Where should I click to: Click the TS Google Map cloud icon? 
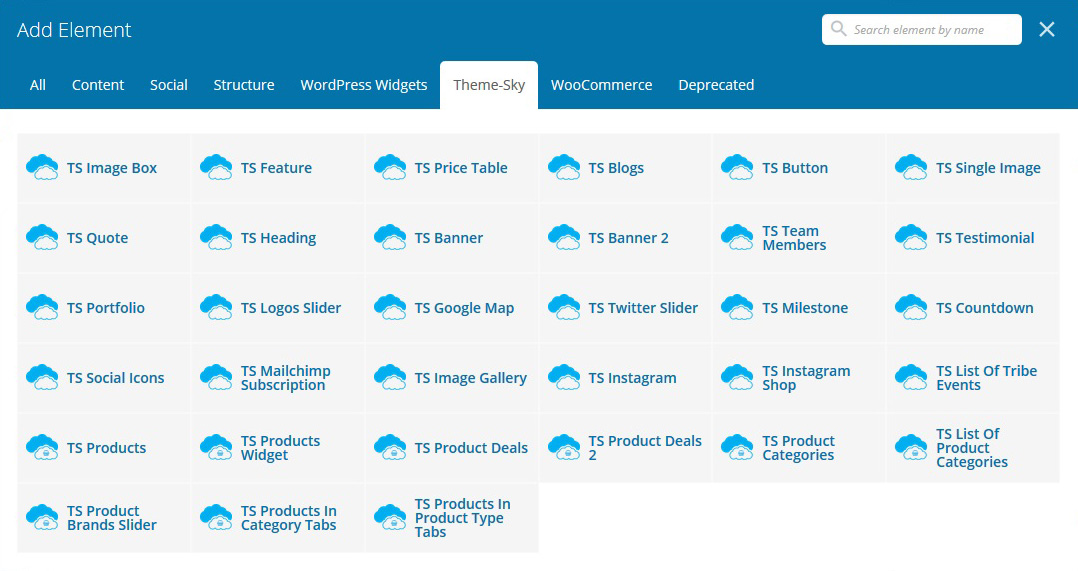pyautogui.click(x=390, y=308)
